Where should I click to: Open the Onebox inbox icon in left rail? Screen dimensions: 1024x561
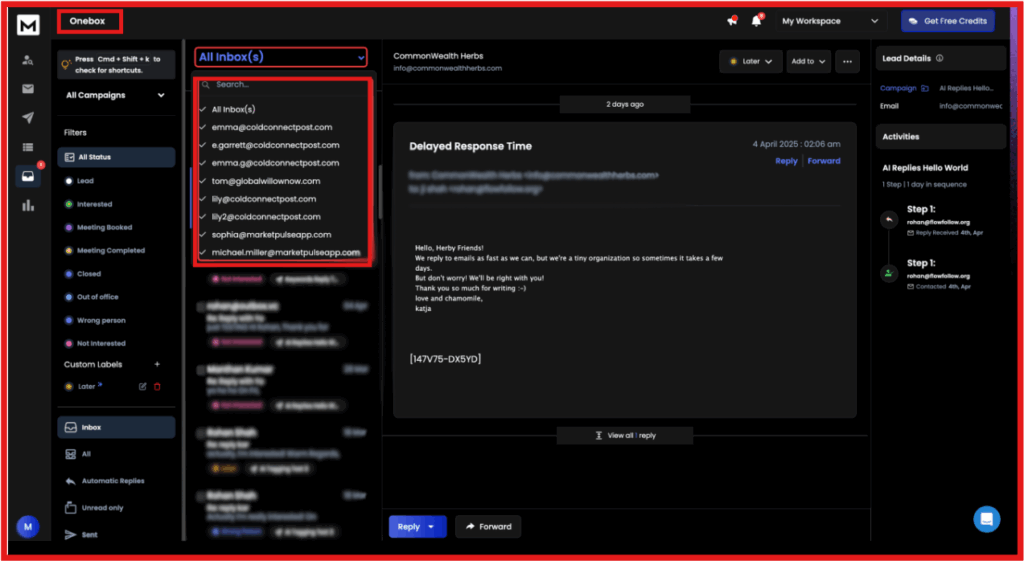click(x=28, y=176)
